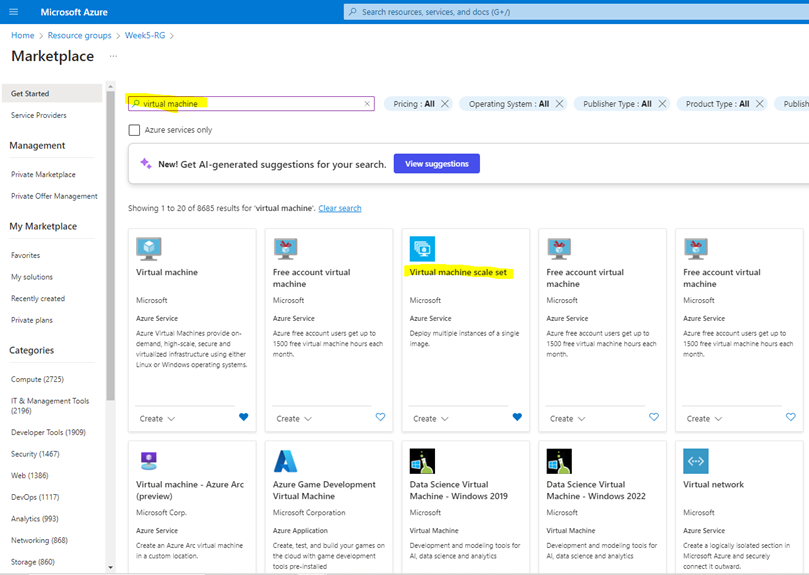Screen dimensions: 809x575
Task: Remove the Pricing : All filter
Action: pyautogui.click(x=445, y=104)
